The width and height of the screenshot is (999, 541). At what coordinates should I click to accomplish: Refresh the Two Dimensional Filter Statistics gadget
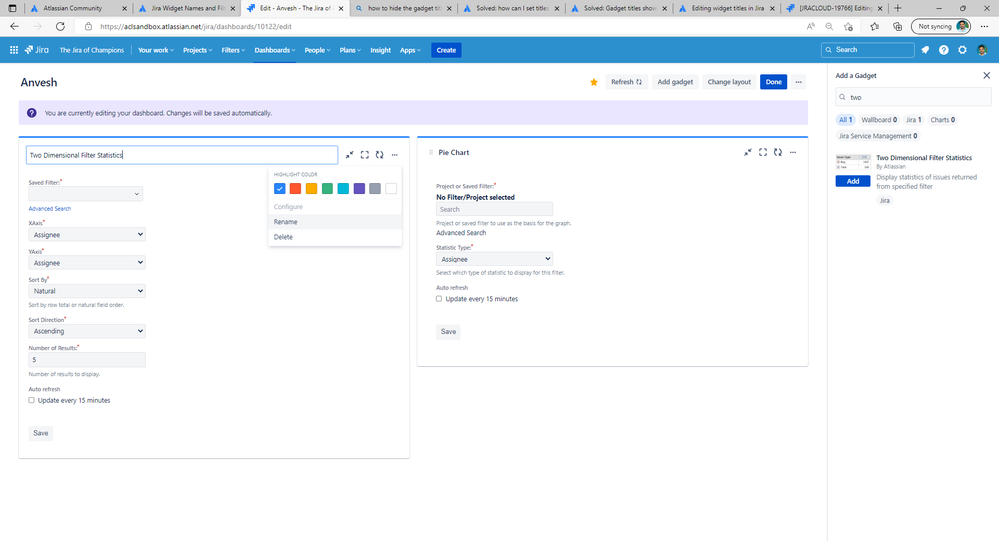pos(380,155)
